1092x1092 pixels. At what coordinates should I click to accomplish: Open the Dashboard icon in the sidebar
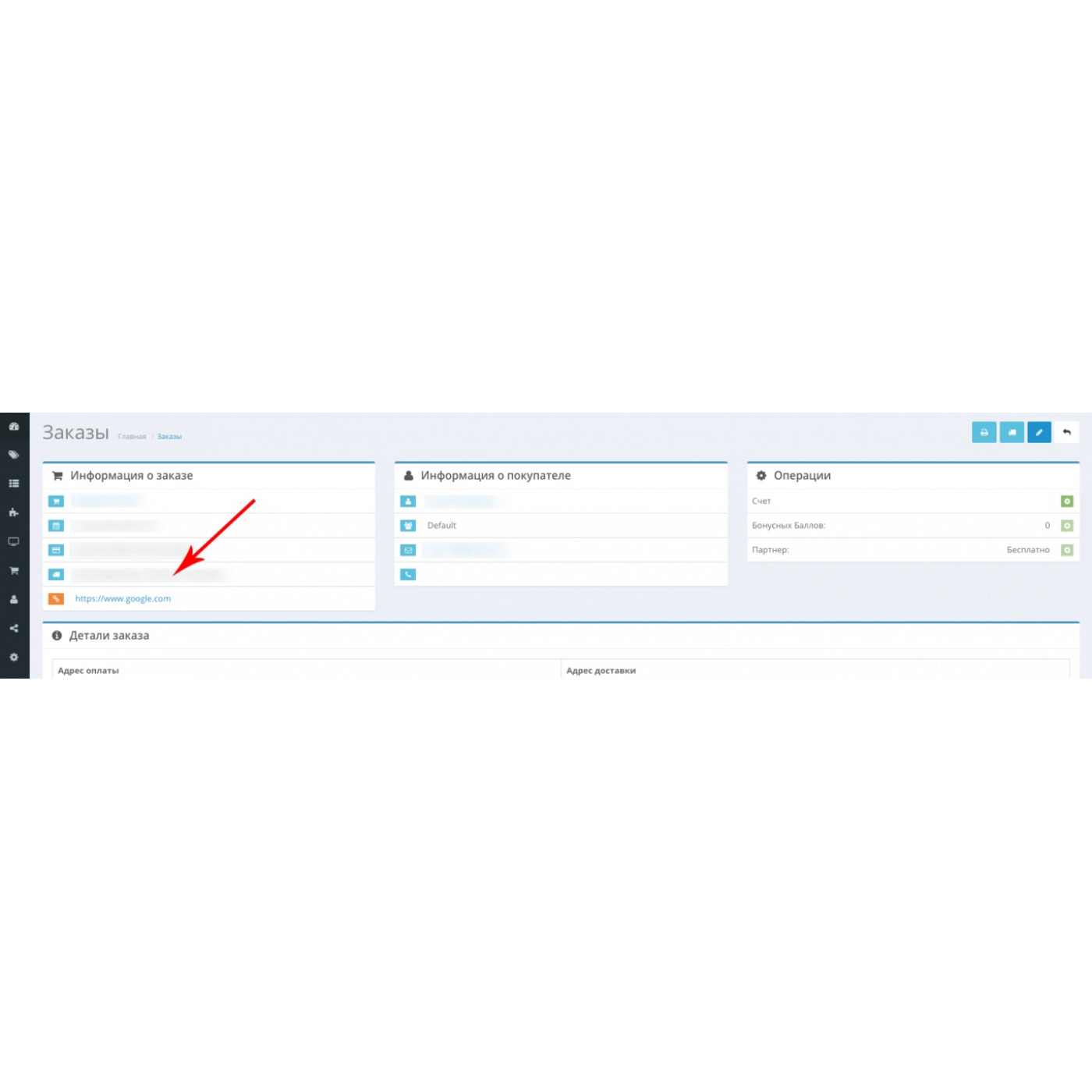point(14,427)
